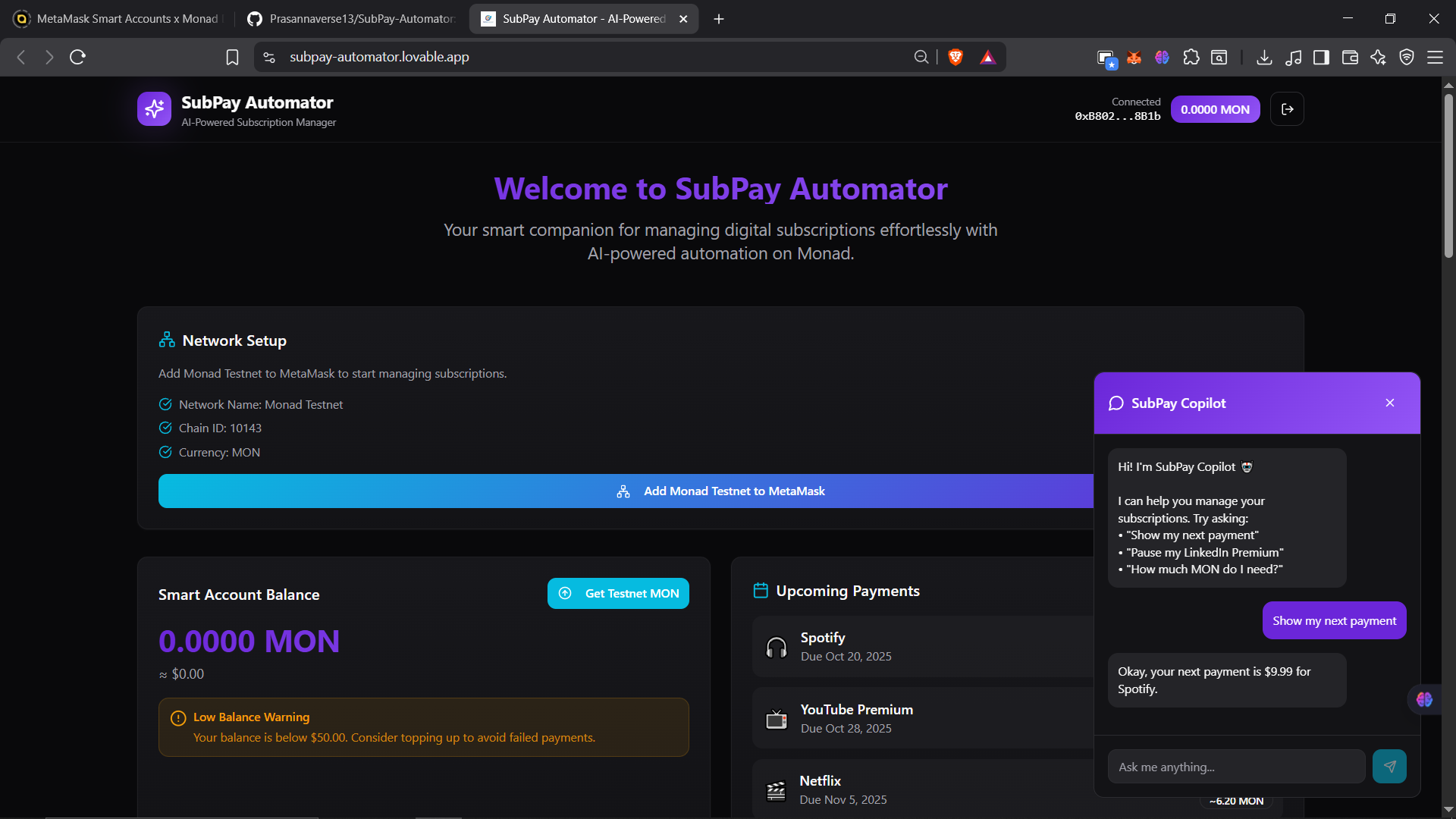This screenshot has height=819, width=1456.
Task: Click the Ask me anything input field
Action: point(1235,767)
